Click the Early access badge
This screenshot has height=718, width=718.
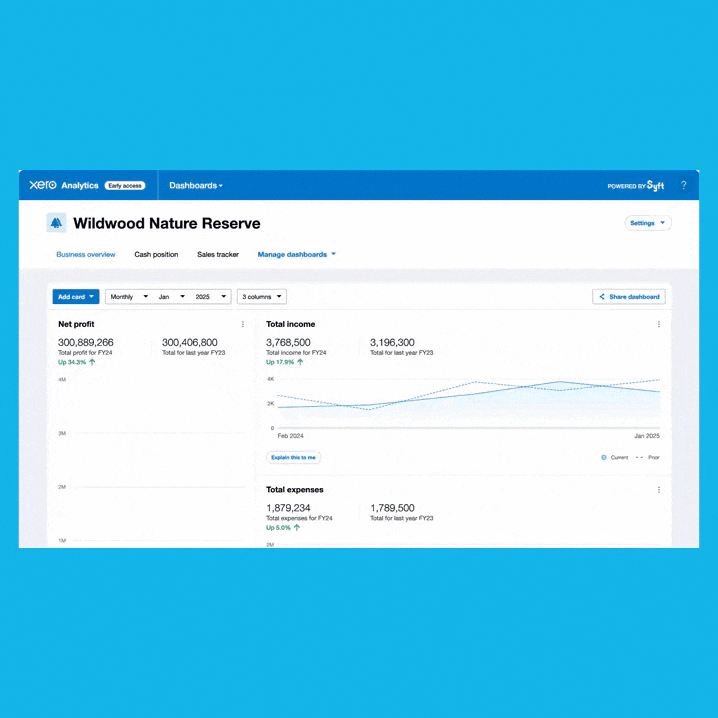(x=125, y=186)
